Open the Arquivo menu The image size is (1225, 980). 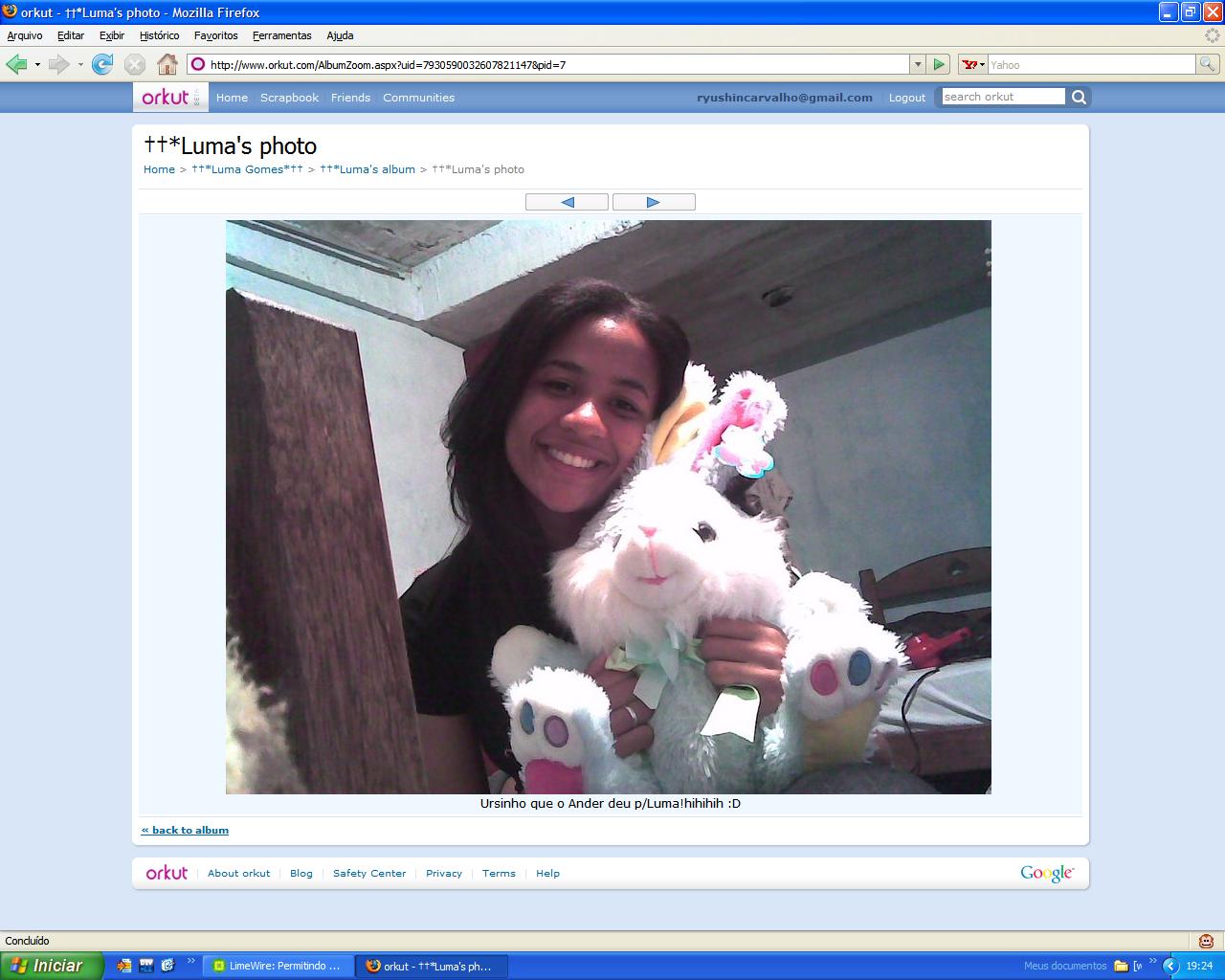[25, 35]
